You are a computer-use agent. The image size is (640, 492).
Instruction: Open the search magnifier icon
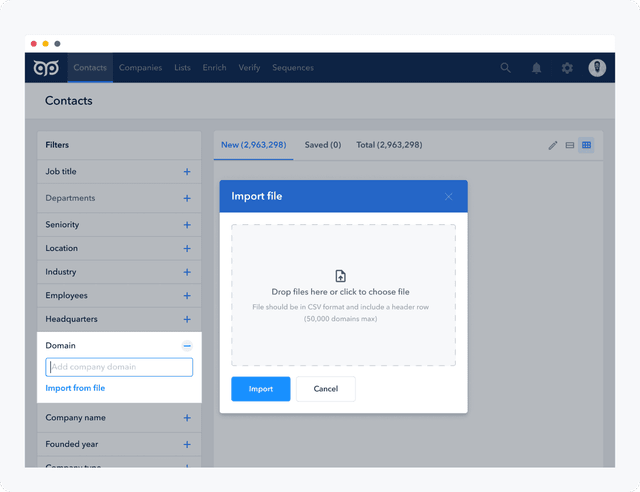pos(505,68)
